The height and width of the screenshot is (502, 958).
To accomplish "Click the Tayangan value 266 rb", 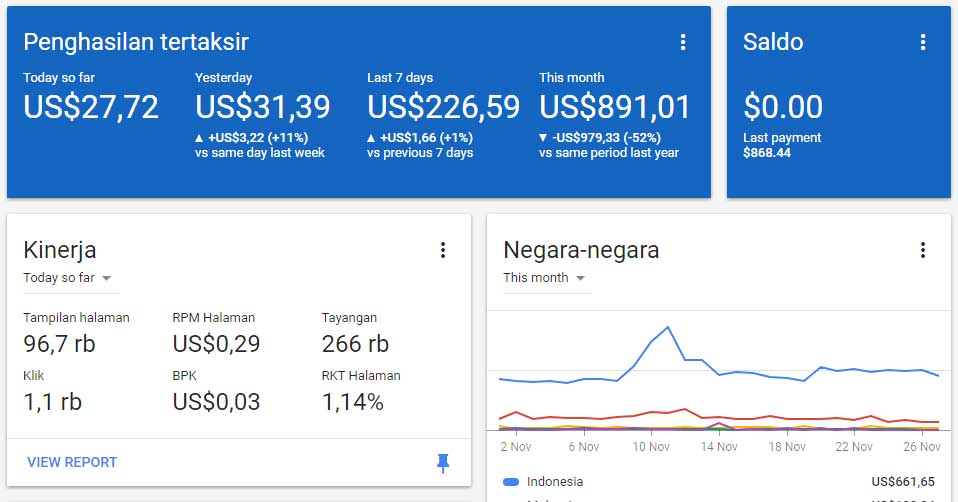I will 355,344.
